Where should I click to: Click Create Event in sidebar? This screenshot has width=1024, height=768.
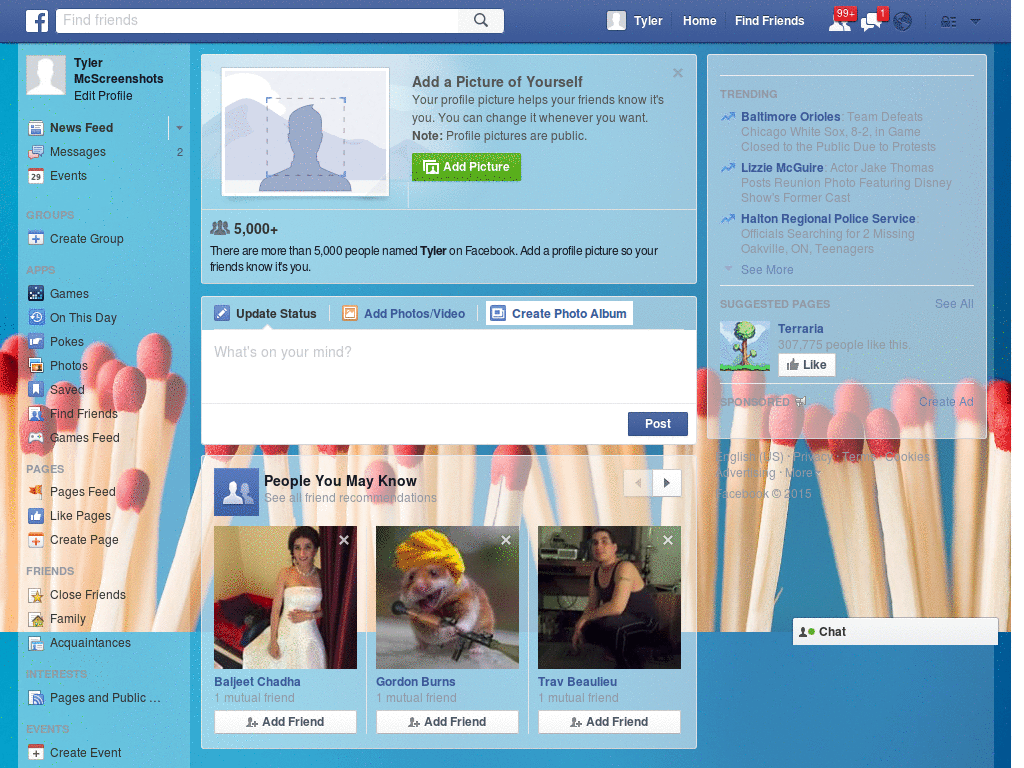(x=86, y=752)
